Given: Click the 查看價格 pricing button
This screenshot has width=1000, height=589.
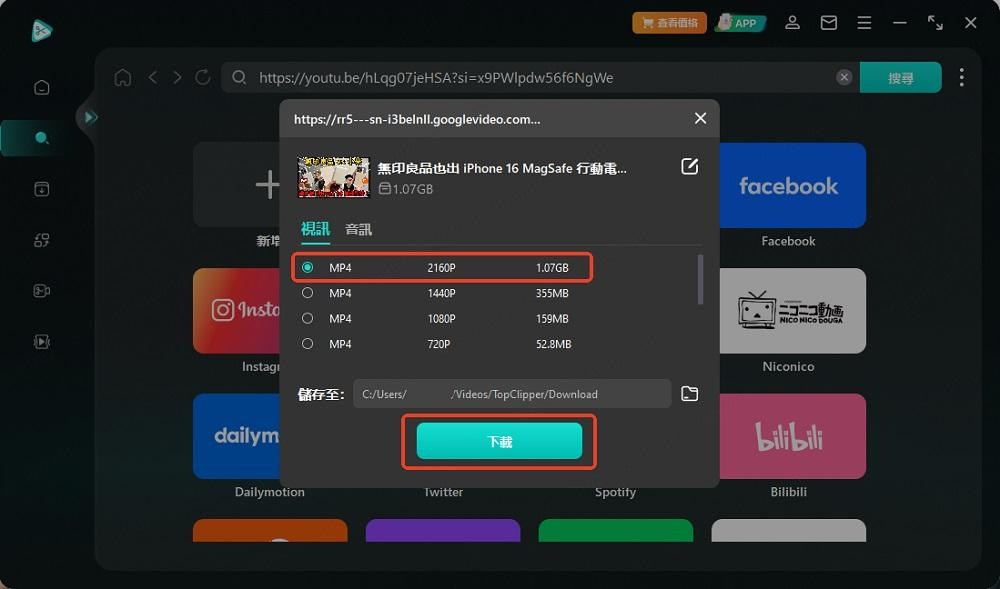Looking at the screenshot, I should (669, 23).
